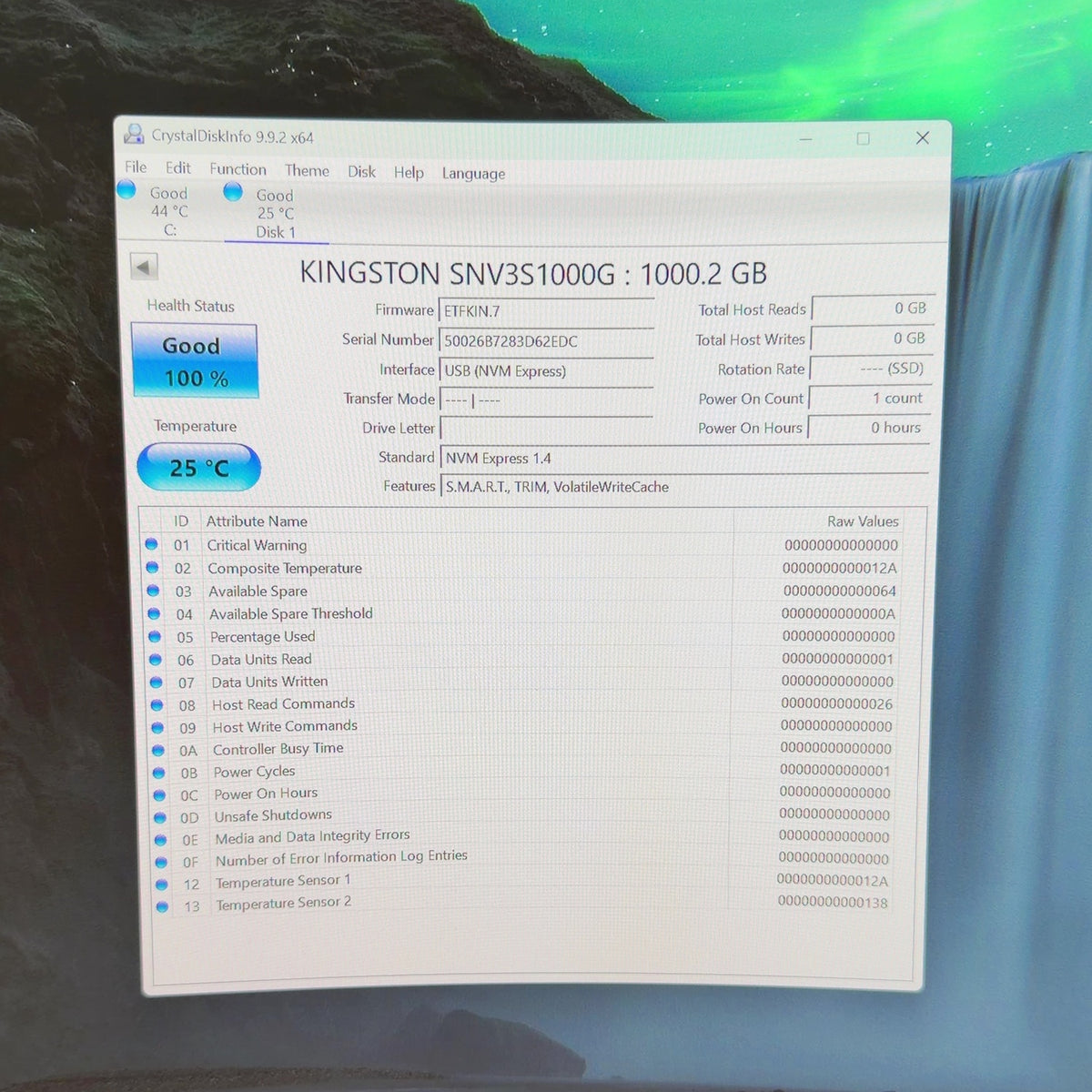Image resolution: width=1092 pixels, height=1092 pixels.
Task: Click the Interface field USB (NVM Express)
Action: point(546,371)
